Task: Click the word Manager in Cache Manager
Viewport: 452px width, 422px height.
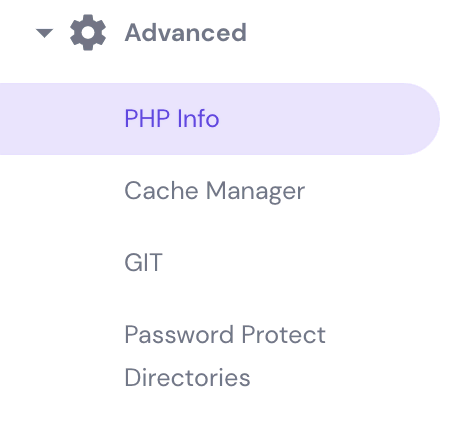Action: (256, 192)
